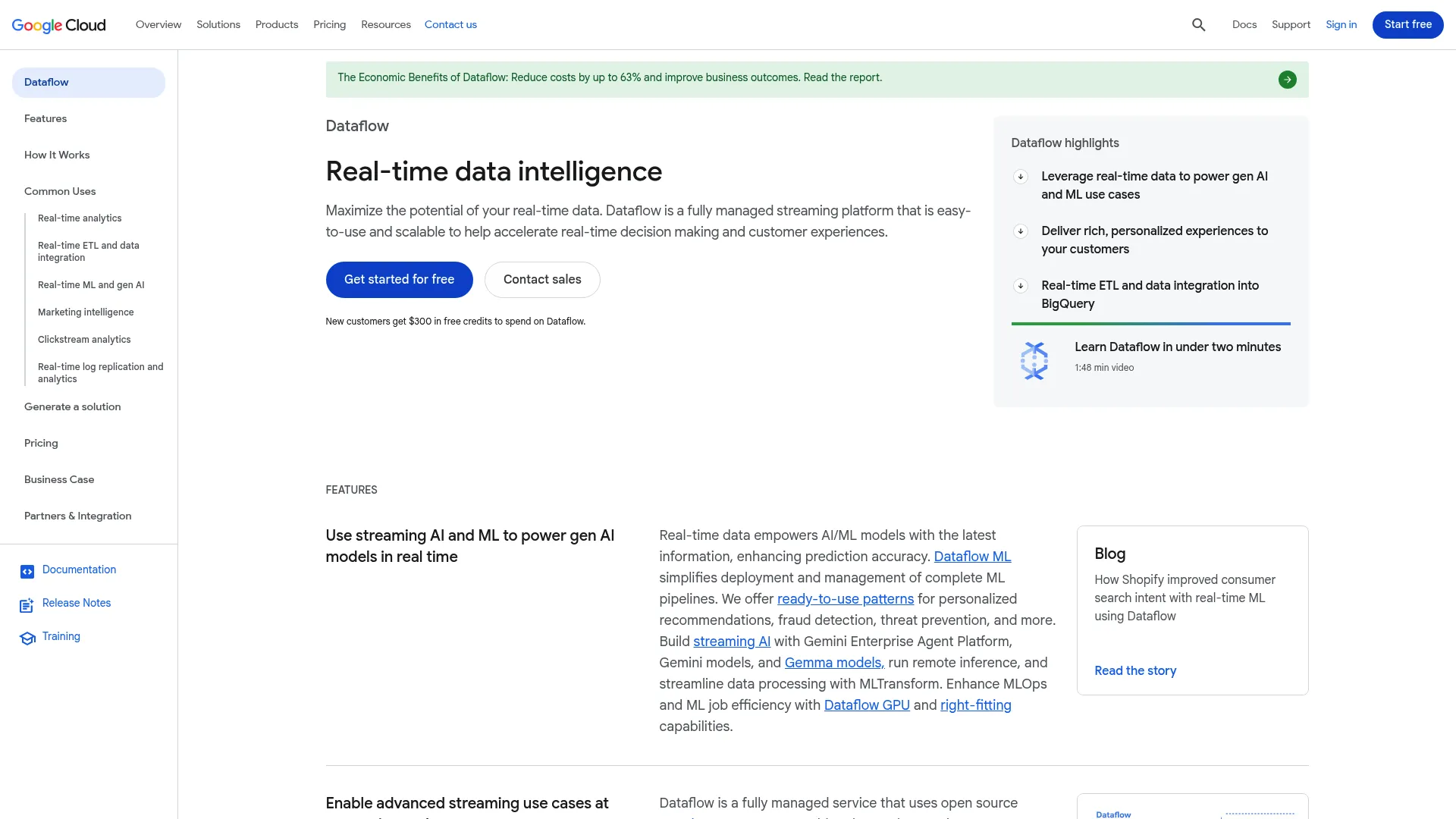
Task: Expand 'Real-time ETL and data integration' arrow
Action: [x=1021, y=286]
